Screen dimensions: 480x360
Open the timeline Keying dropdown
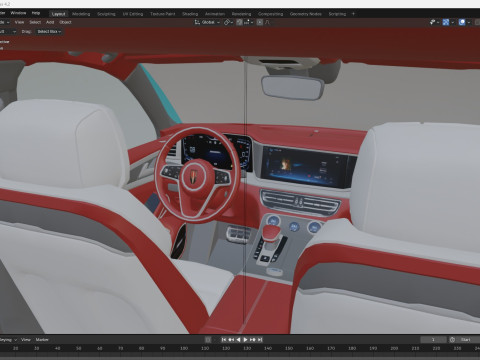tap(8, 340)
